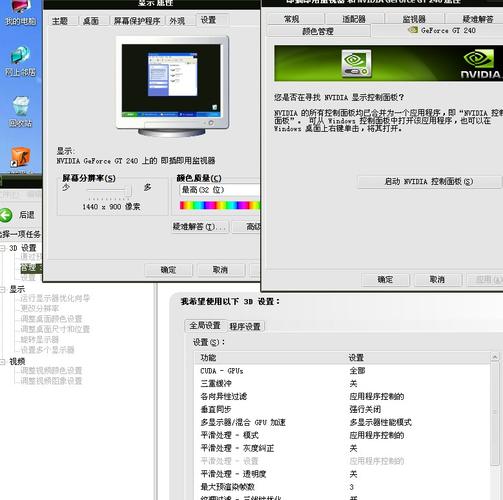
Task: Adjust the screen resolution slider
Action: [128, 191]
